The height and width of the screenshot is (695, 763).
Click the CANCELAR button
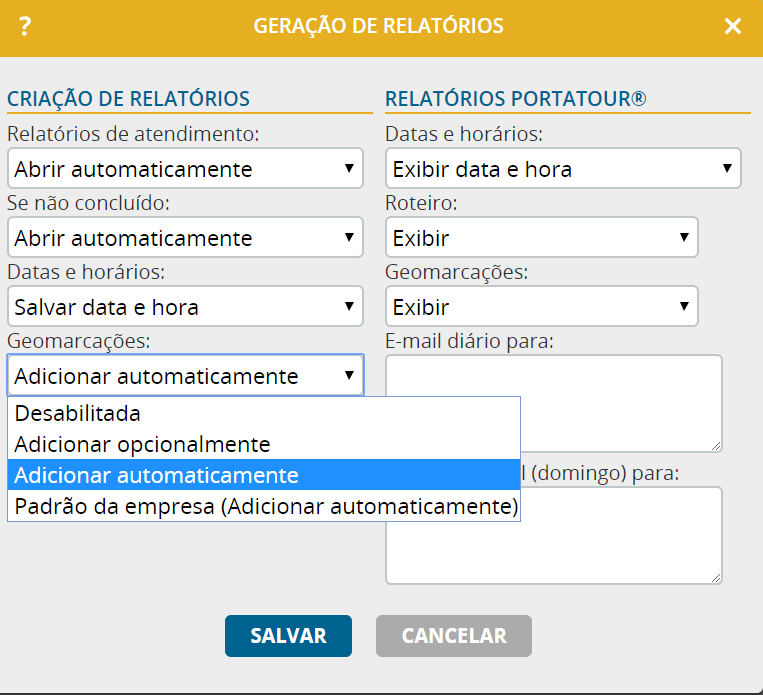(x=454, y=636)
